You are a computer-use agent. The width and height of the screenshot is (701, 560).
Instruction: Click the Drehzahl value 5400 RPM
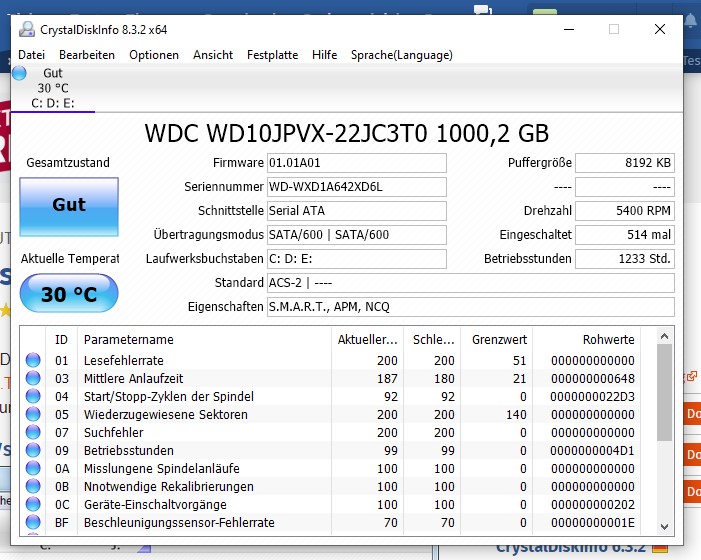[x=625, y=211]
